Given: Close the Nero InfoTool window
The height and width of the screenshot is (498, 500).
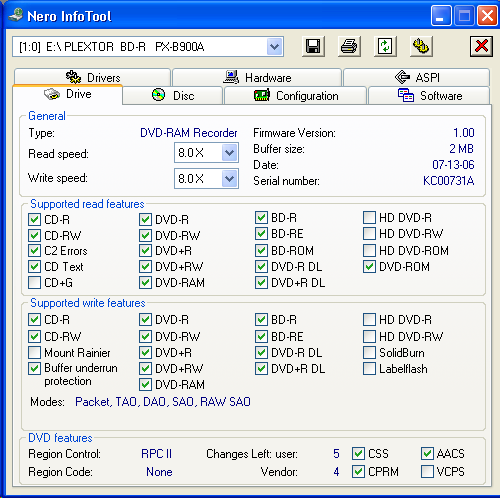Looking at the screenshot, I should click(487, 15).
